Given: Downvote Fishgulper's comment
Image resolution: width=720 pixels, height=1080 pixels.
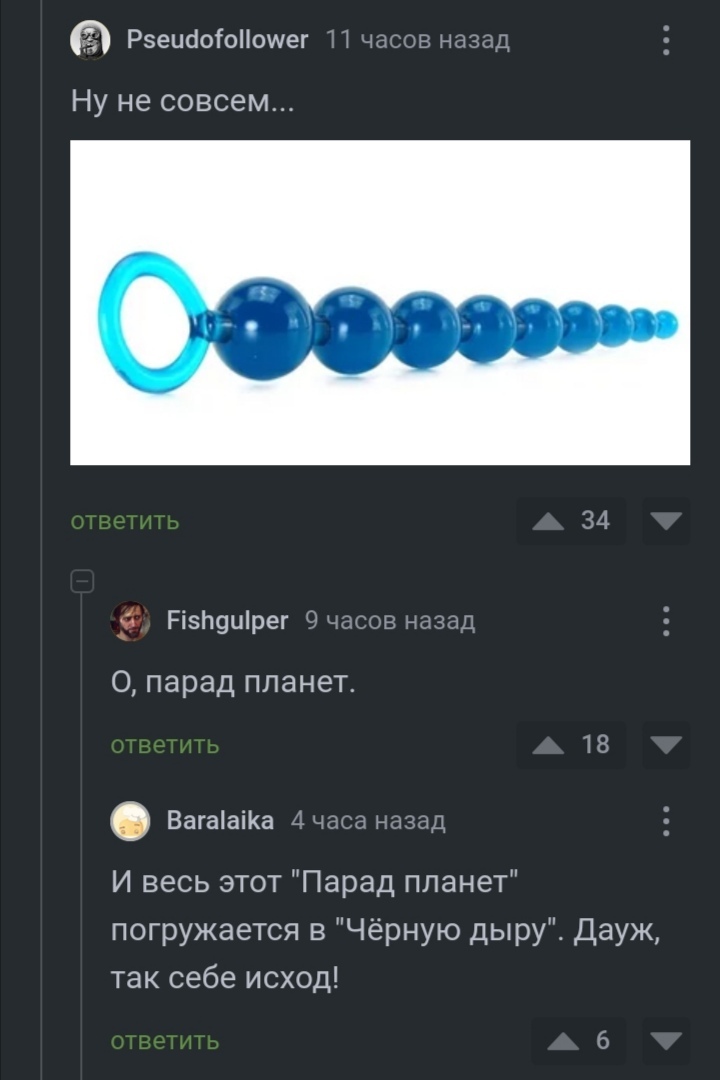Looking at the screenshot, I should (666, 745).
